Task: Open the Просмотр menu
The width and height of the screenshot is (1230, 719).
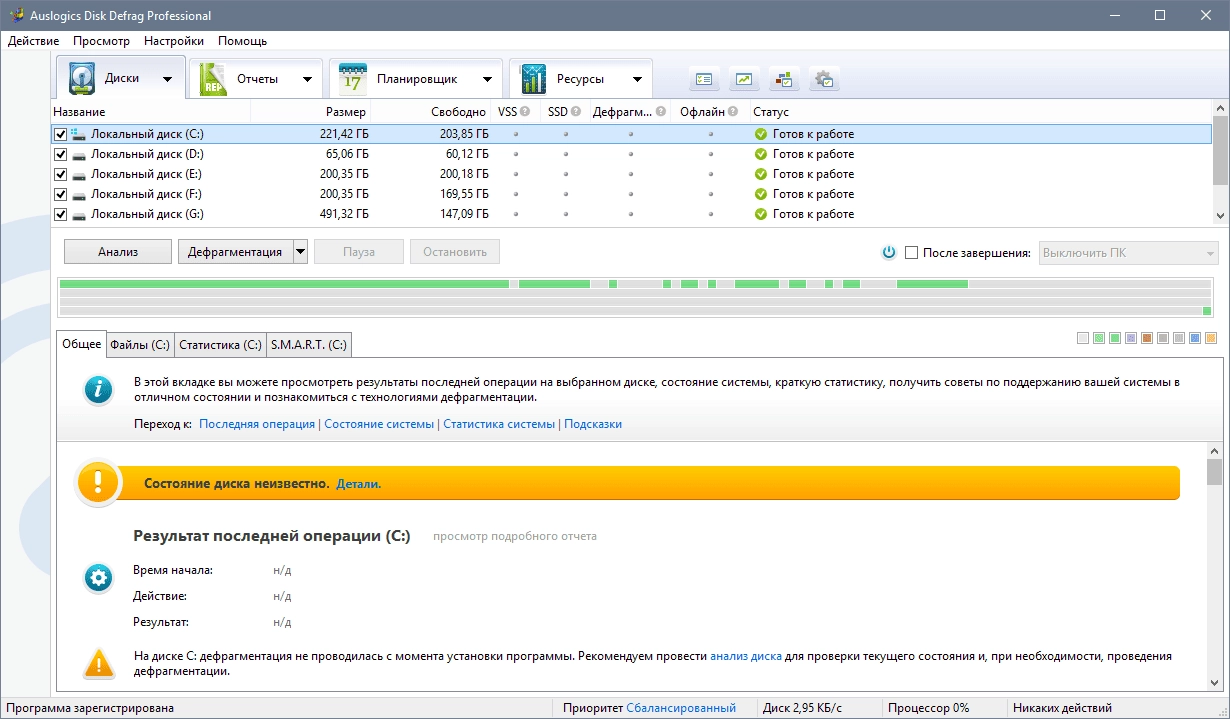Action: click(x=101, y=41)
